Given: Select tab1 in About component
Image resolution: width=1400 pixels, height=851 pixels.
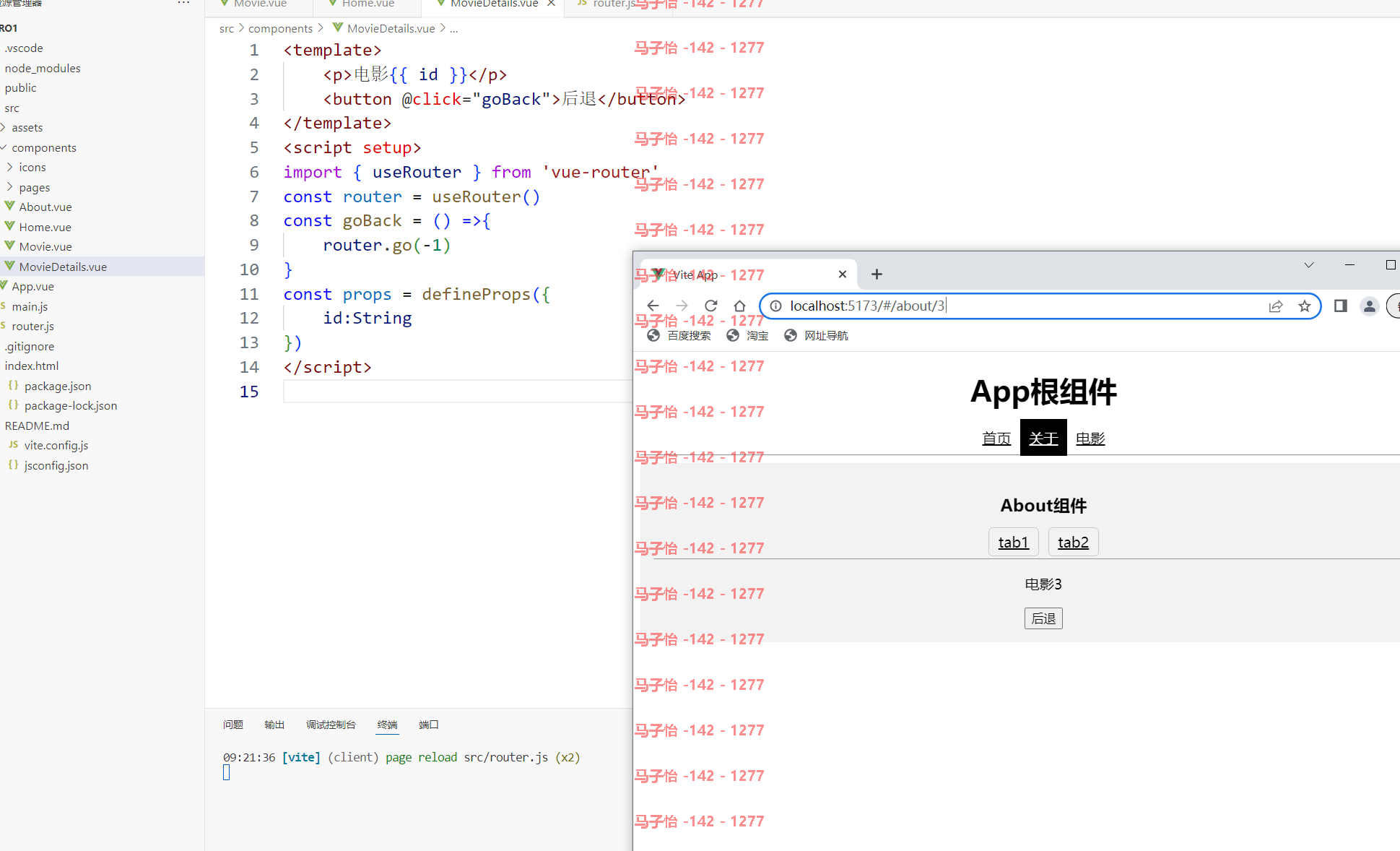Looking at the screenshot, I should coord(1013,542).
